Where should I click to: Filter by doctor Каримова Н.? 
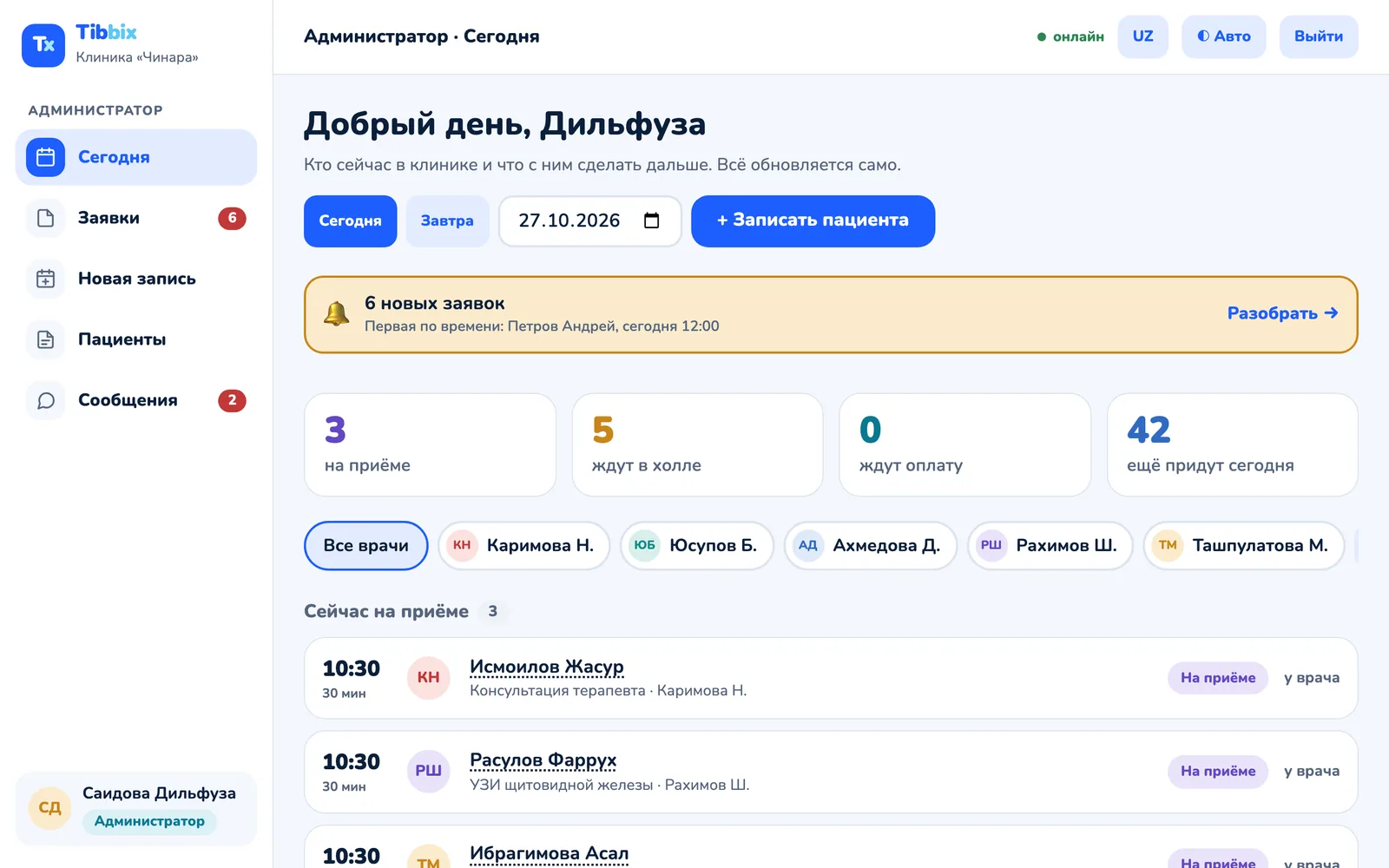[x=523, y=546]
